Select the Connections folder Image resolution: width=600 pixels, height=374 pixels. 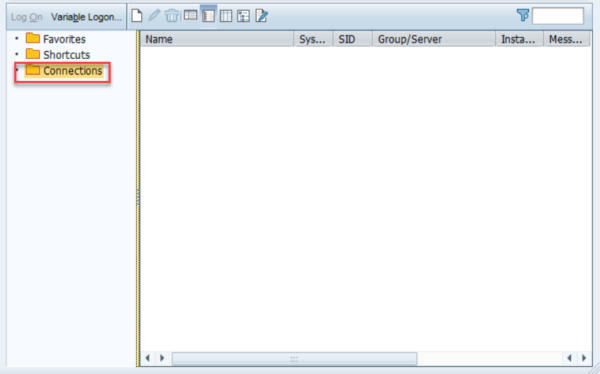(64, 71)
